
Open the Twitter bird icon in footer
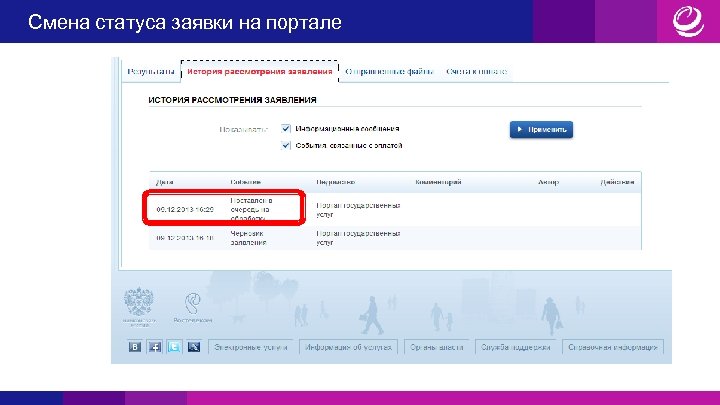click(174, 347)
